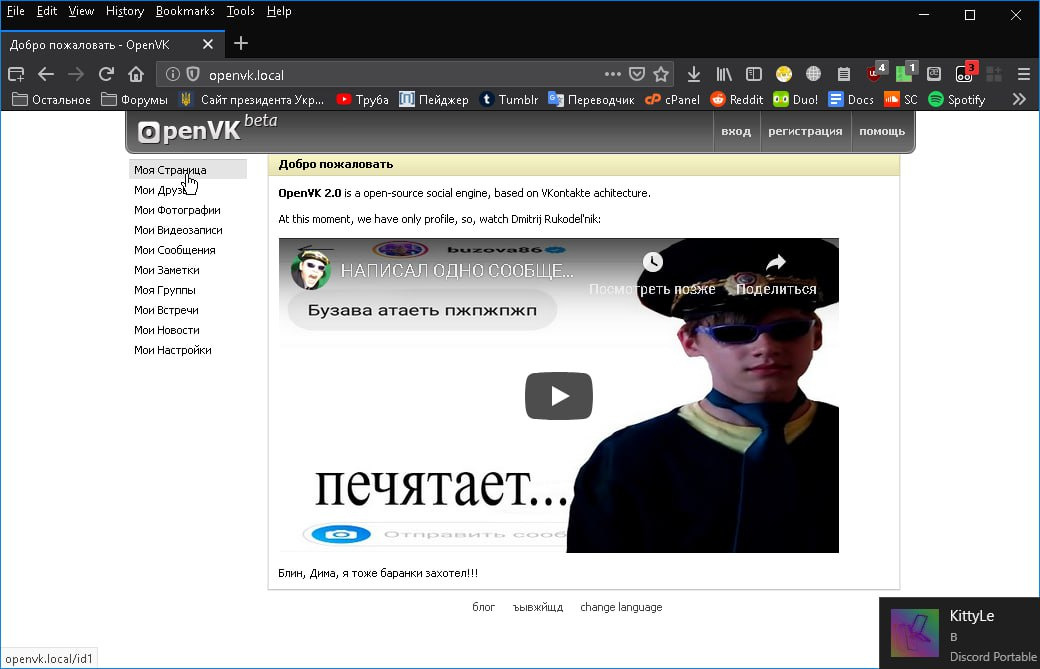The width and height of the screenshot is (1040, 669).
Task: Open the Firefox hamburger menu
Action: (x=1023, y=74)
